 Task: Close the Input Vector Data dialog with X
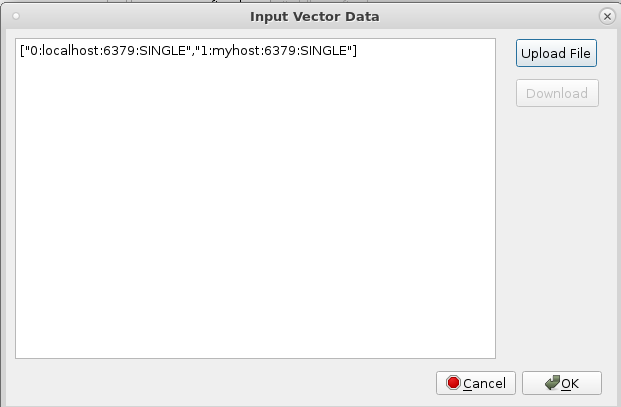pos(607,16)
